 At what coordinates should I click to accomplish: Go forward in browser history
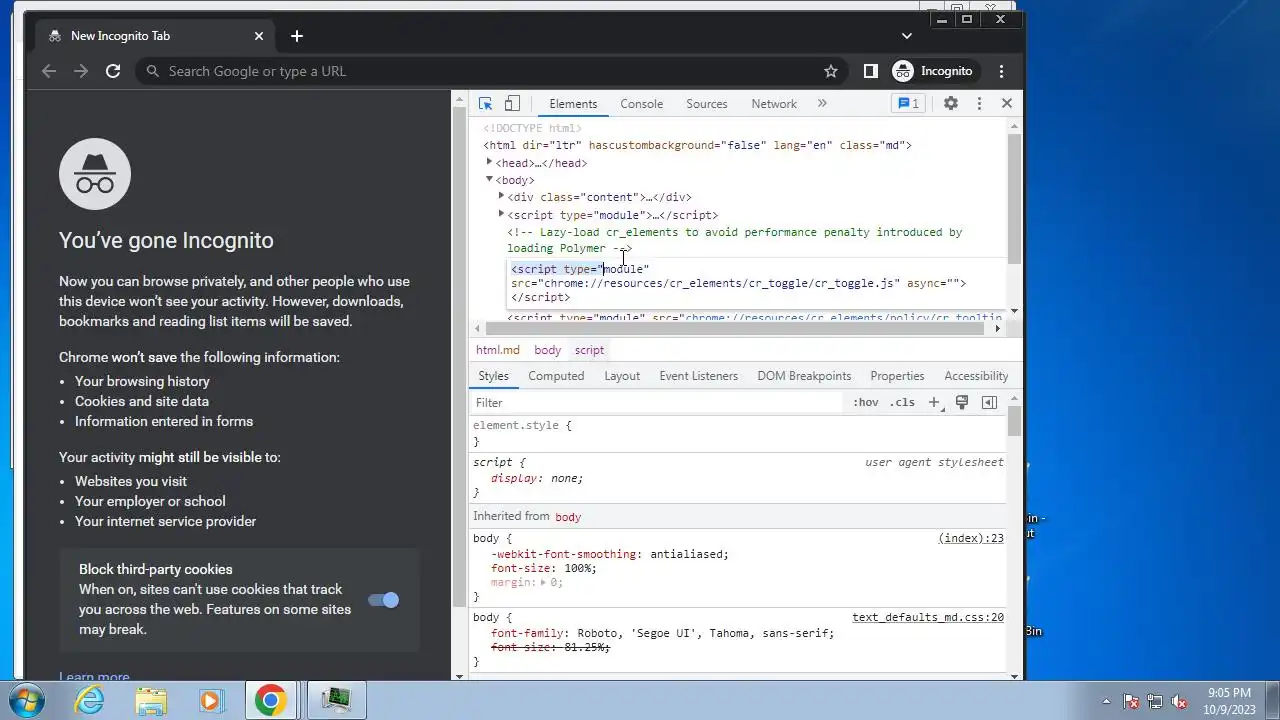point(81,71)
